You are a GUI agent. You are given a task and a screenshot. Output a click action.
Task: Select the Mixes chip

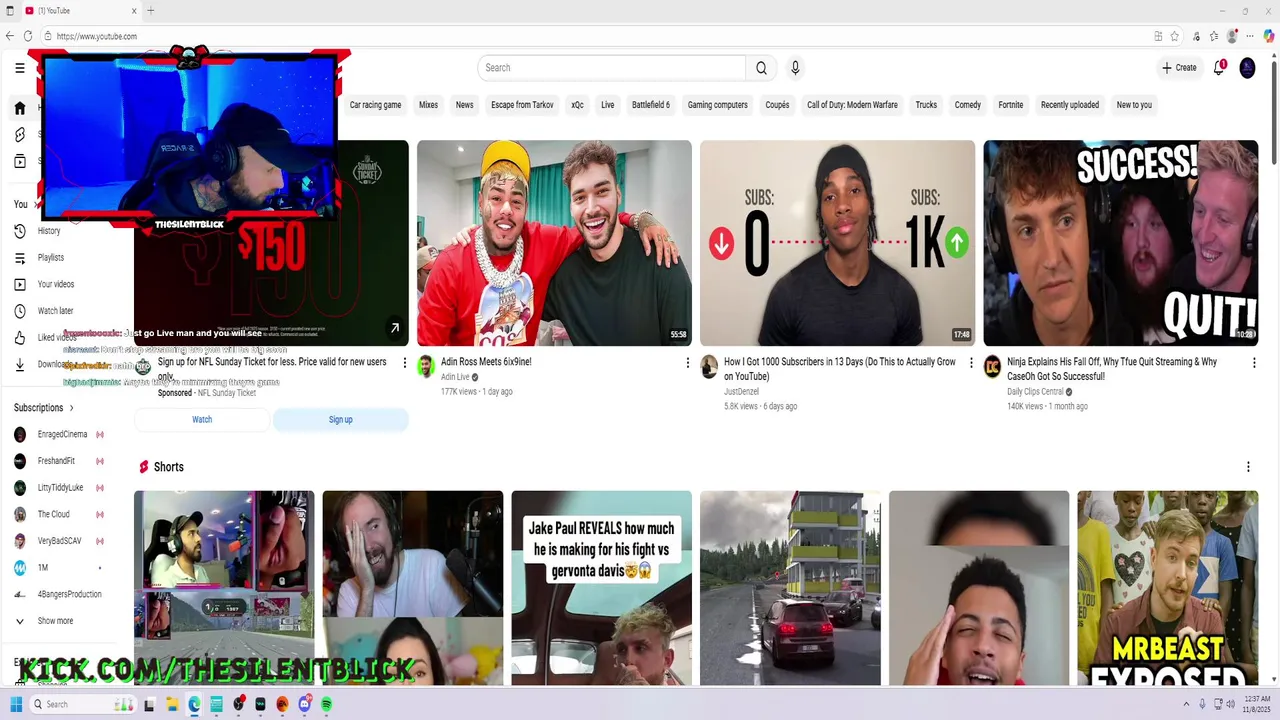point(428,105)
